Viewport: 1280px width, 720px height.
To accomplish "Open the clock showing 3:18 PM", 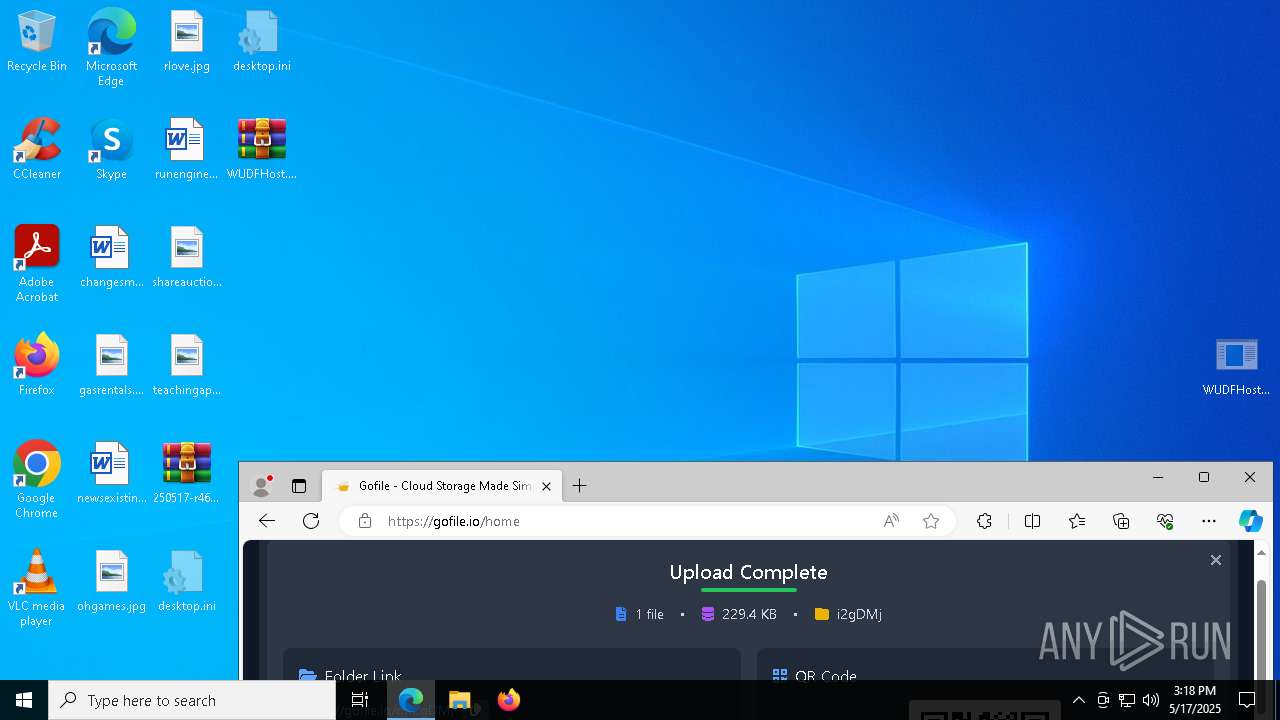I will tap(1196, 700).
